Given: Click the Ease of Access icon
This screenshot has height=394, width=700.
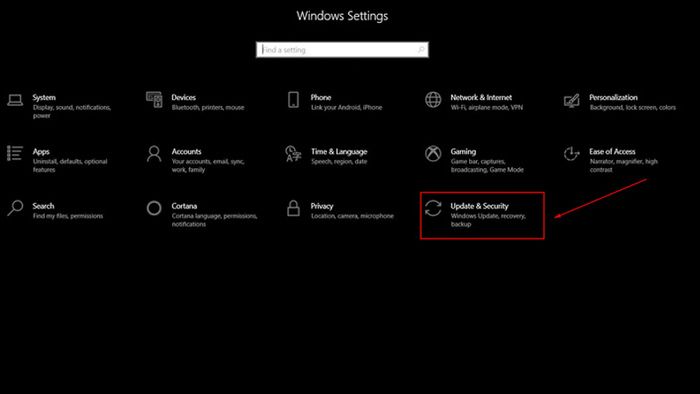Looking at the screenshot, I should click(572, 154).
